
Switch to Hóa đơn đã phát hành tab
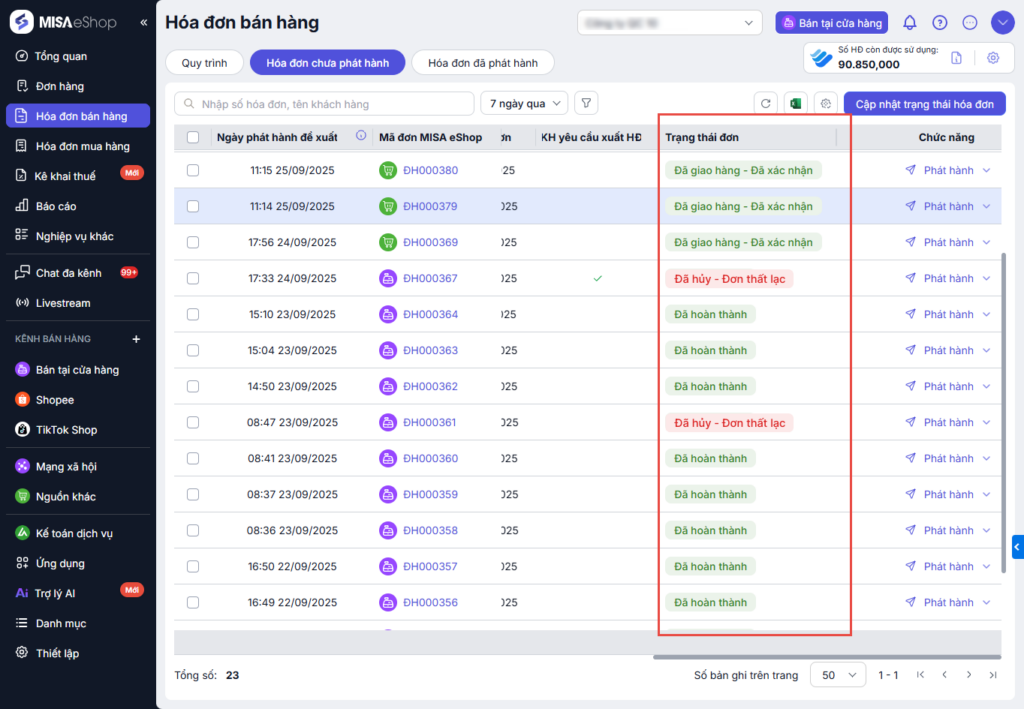(482, 63)
